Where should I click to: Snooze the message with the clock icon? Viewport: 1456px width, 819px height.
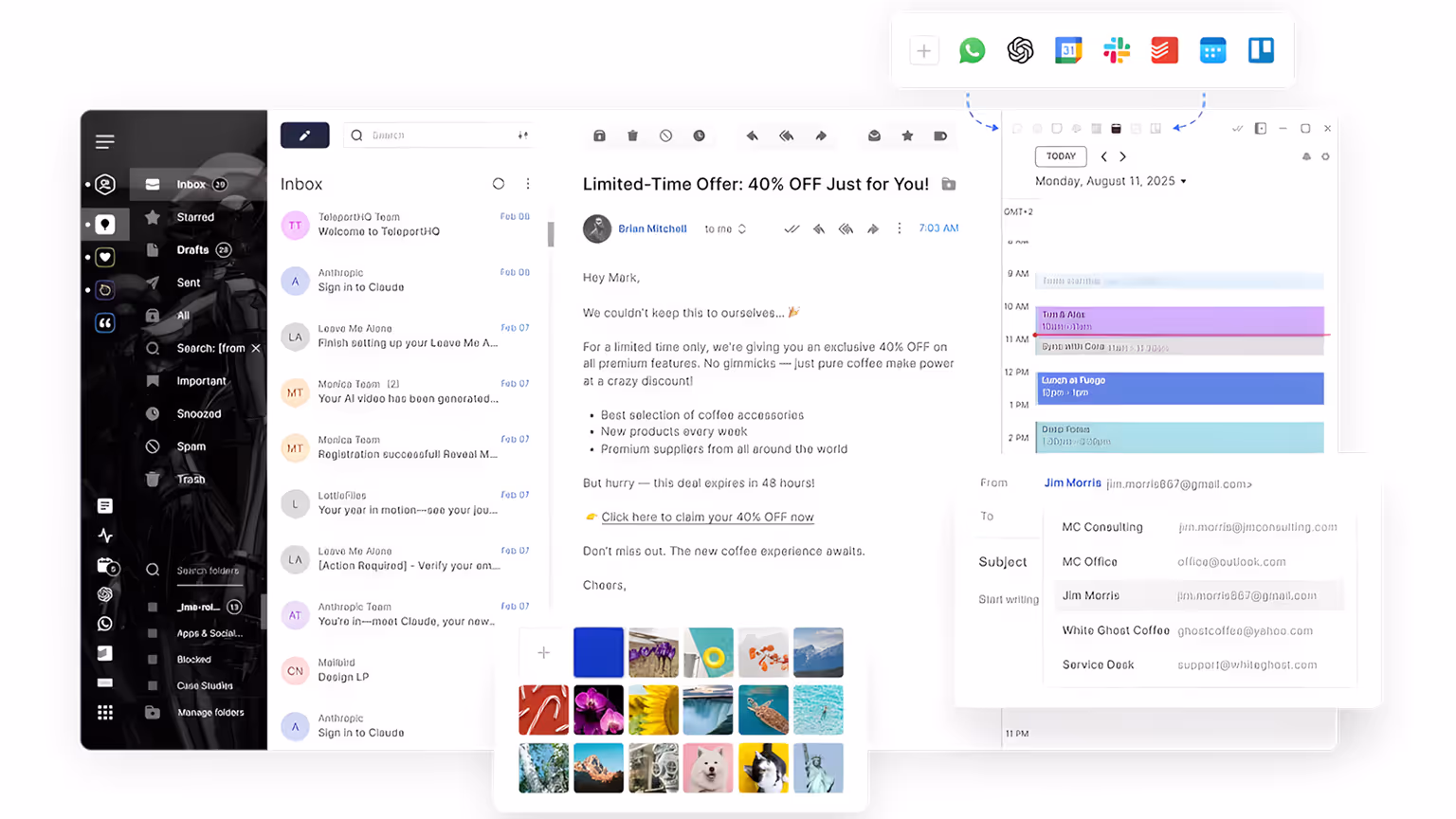pos(699,136)
